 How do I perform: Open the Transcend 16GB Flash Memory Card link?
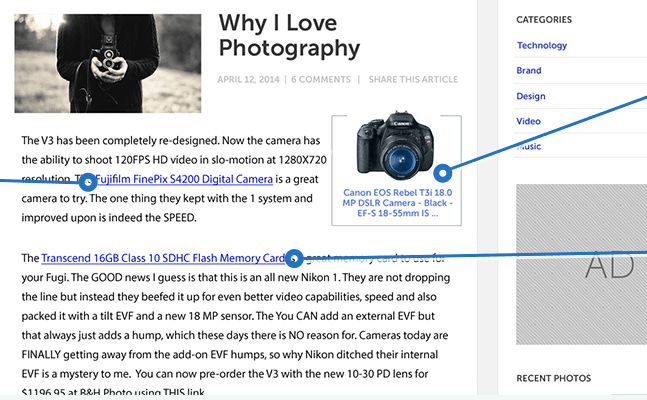coord(163,258)
